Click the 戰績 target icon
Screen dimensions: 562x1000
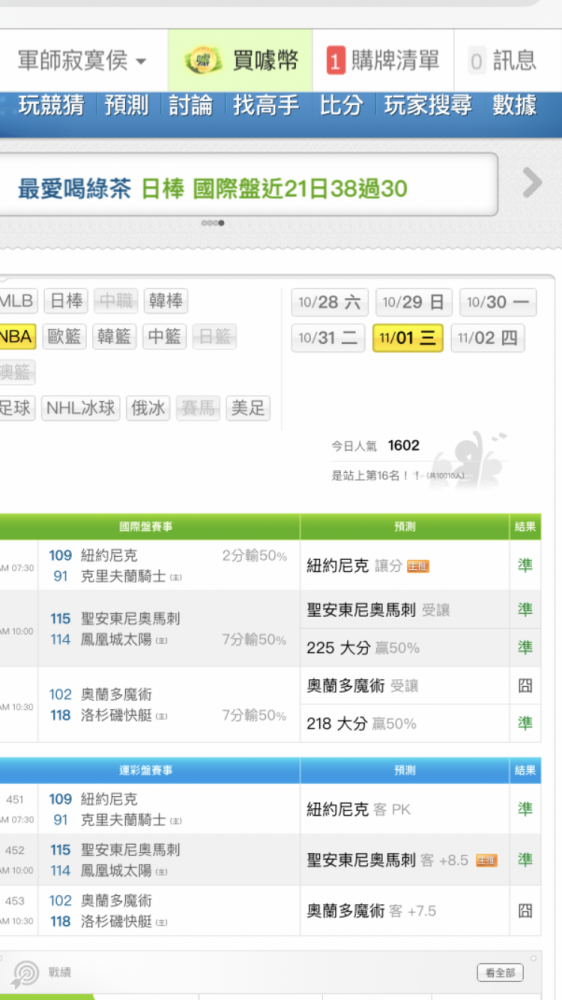[x=26, y=973]
